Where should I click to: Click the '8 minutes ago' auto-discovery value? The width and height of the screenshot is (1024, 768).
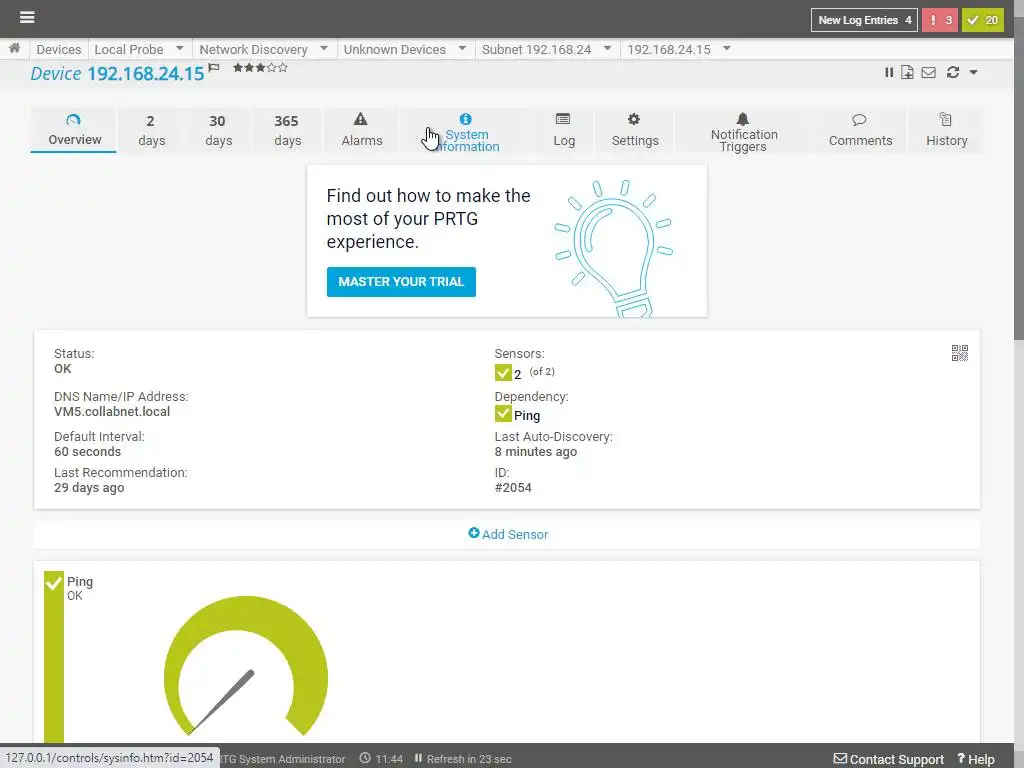(x=536, y=451)
